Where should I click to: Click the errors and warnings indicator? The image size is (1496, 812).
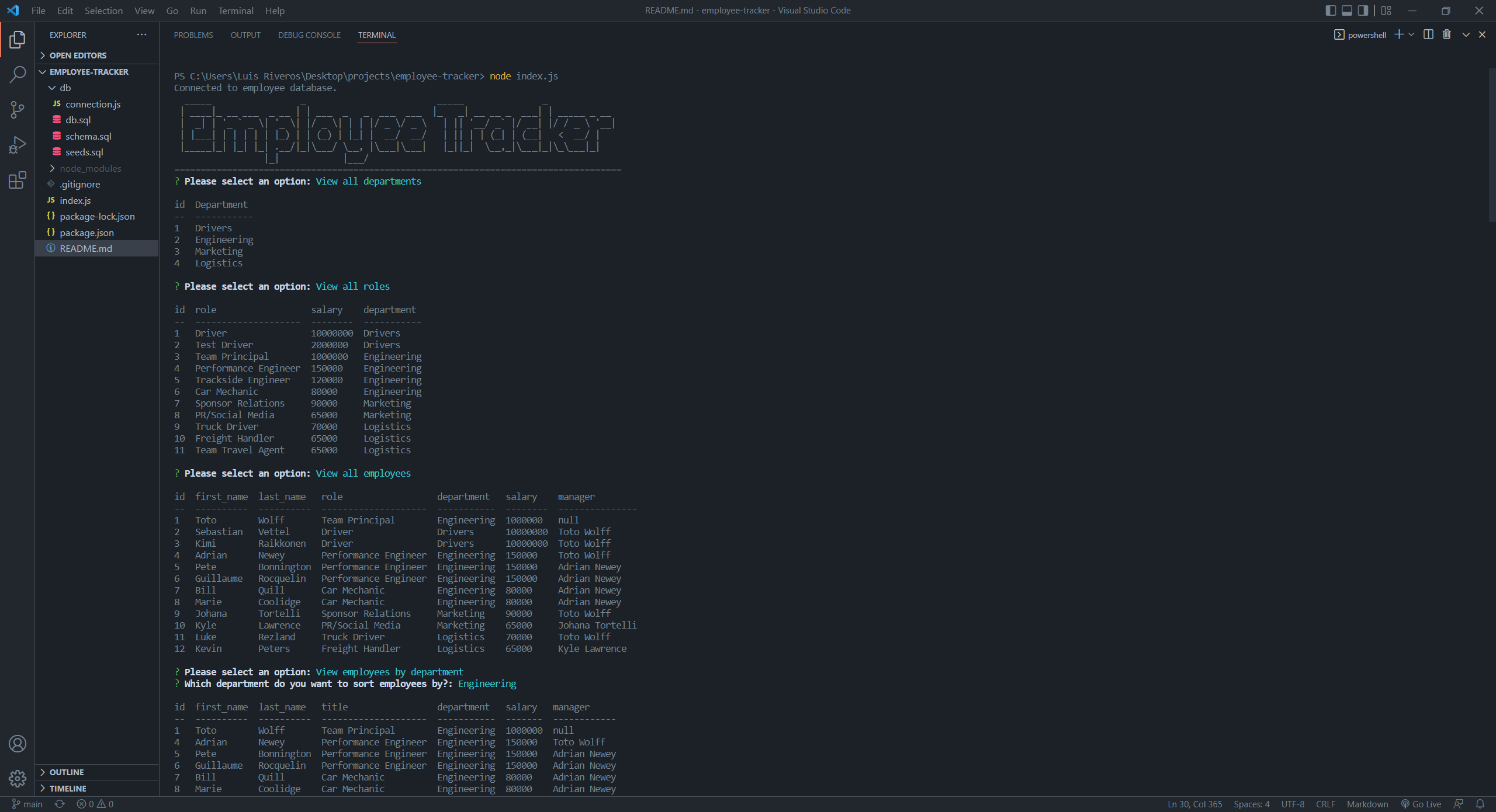click(95, 803)
